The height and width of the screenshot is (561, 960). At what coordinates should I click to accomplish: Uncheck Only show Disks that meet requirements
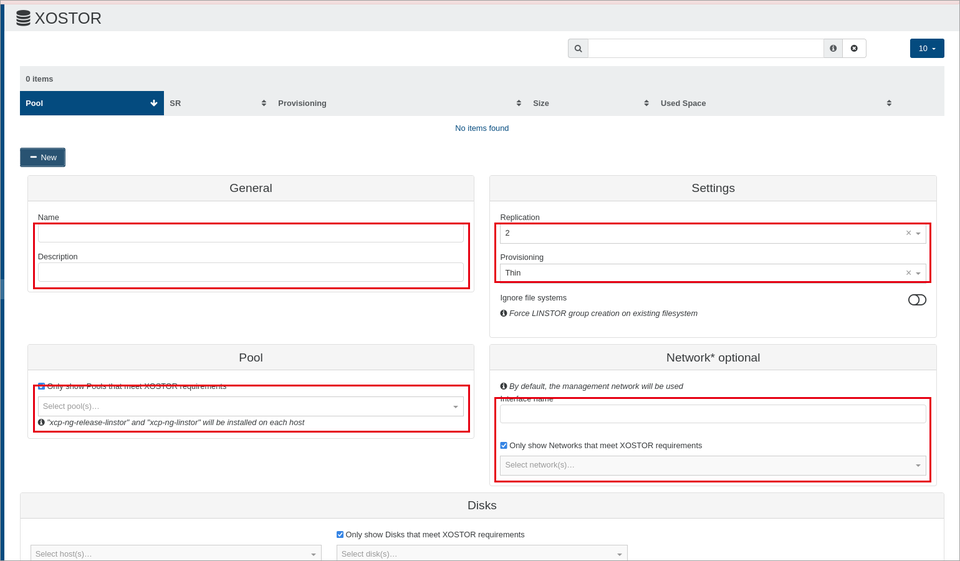pyautogui.click(x=340, y=535)
